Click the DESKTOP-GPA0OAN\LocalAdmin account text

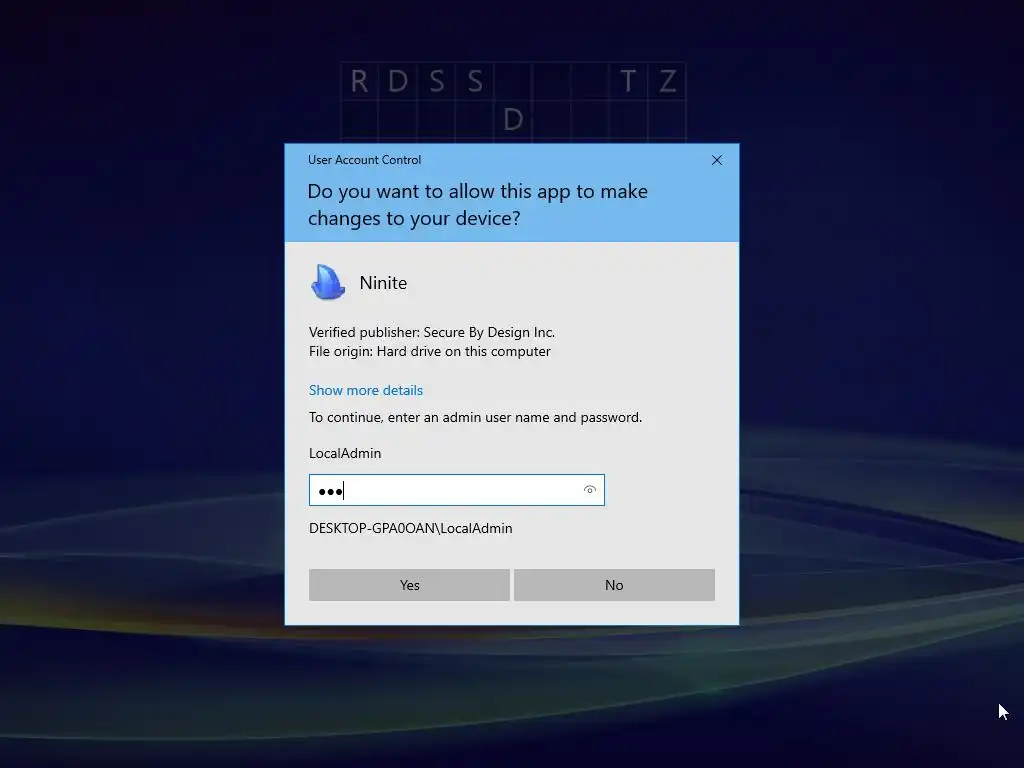click(x=411, y=528)
